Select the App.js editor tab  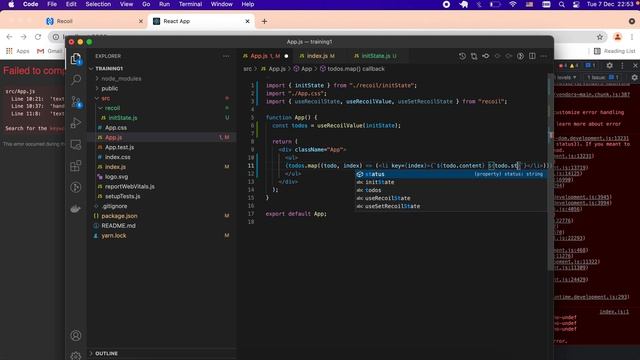click(x=264, y=56)
